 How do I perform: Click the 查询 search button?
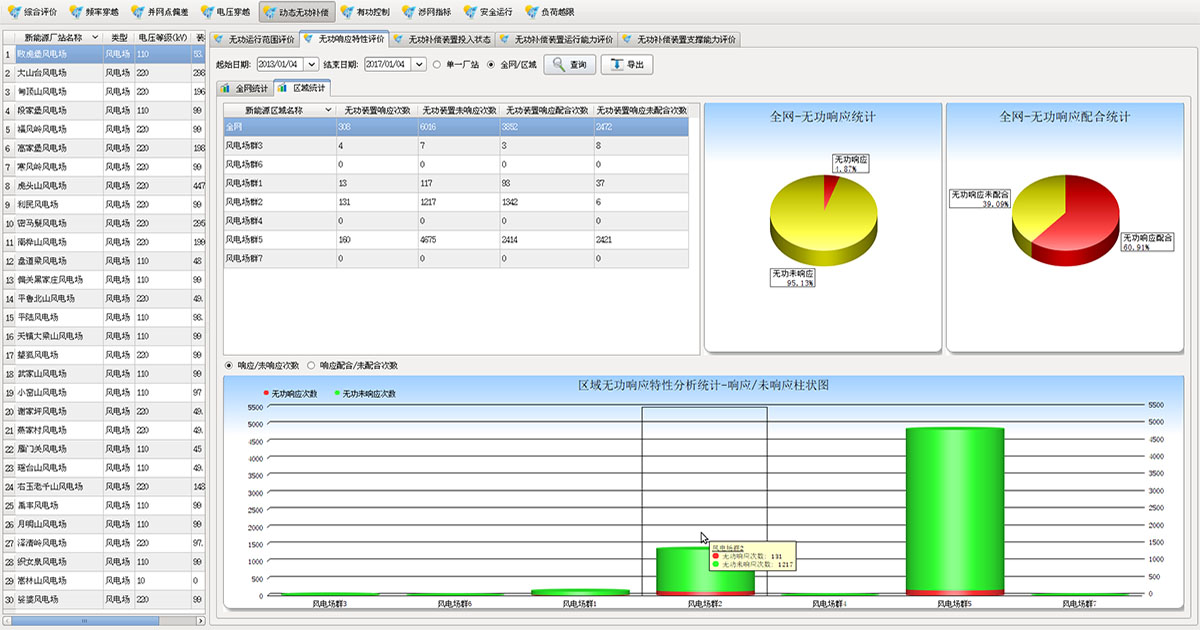570,65
